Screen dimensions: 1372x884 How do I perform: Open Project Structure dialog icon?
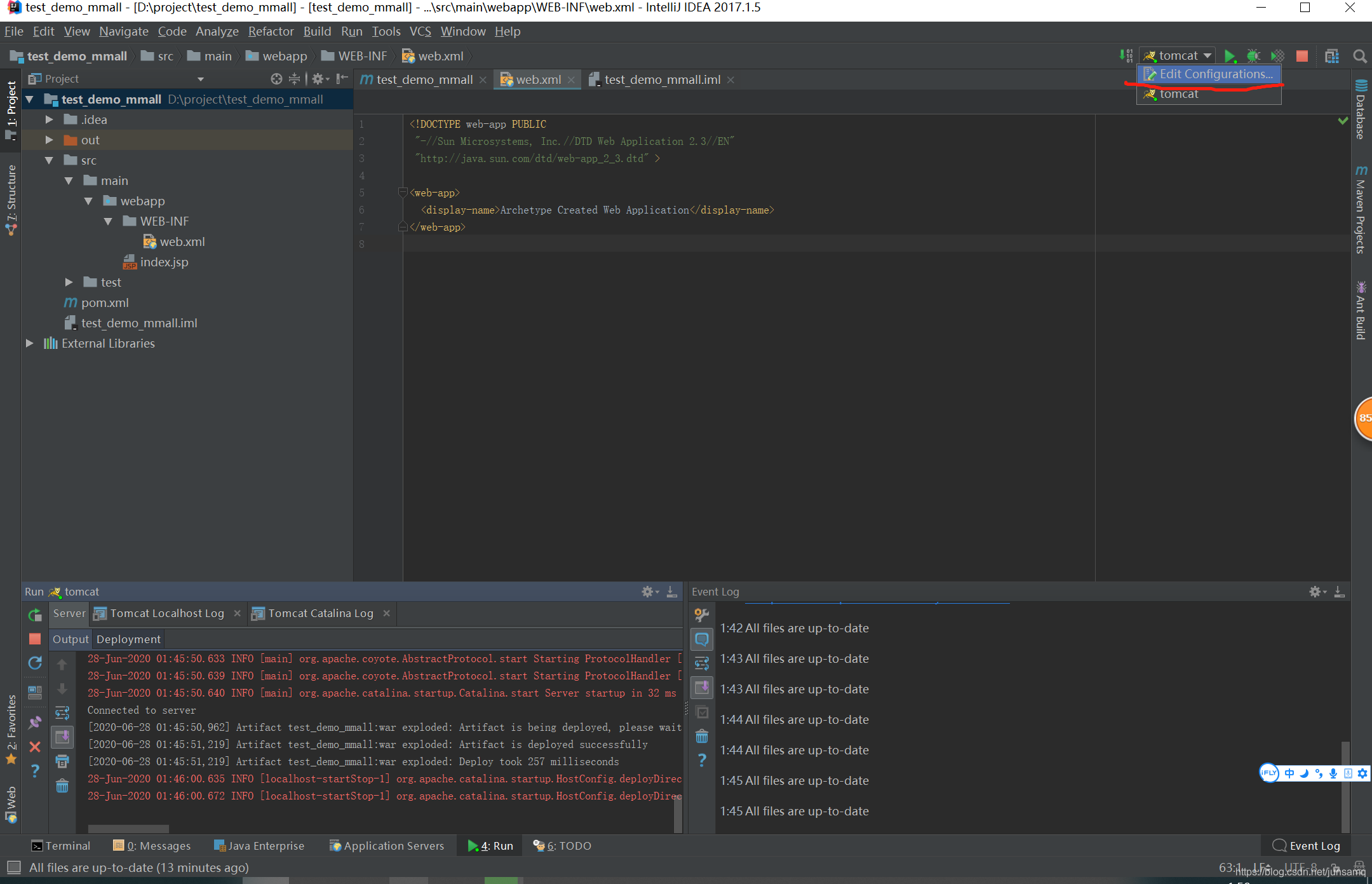(1332, 56)
